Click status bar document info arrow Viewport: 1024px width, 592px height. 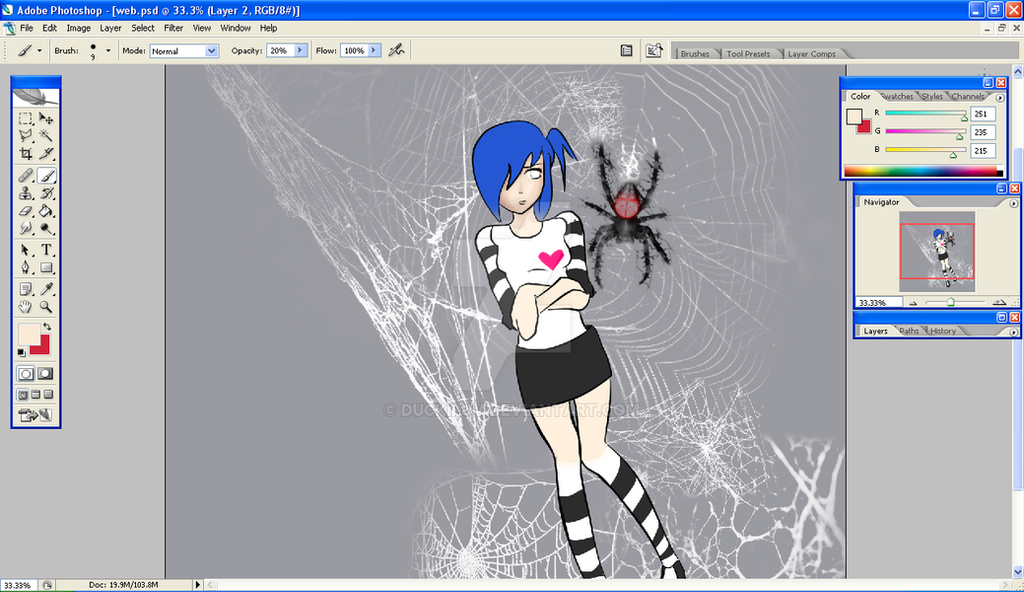click(198, 585)
